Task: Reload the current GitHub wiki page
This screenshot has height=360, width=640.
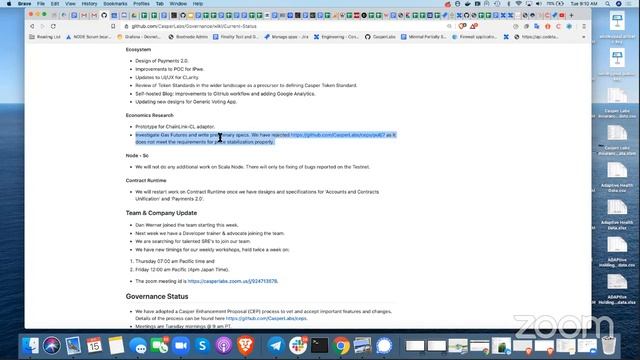Action: pos(53,26)
